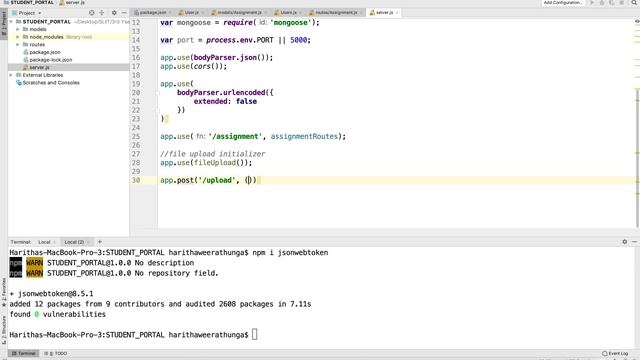The image size is (640, 360).
Task: Click the fold marker beside line 20
Action: pyautogui.click(x=157, y=93)
